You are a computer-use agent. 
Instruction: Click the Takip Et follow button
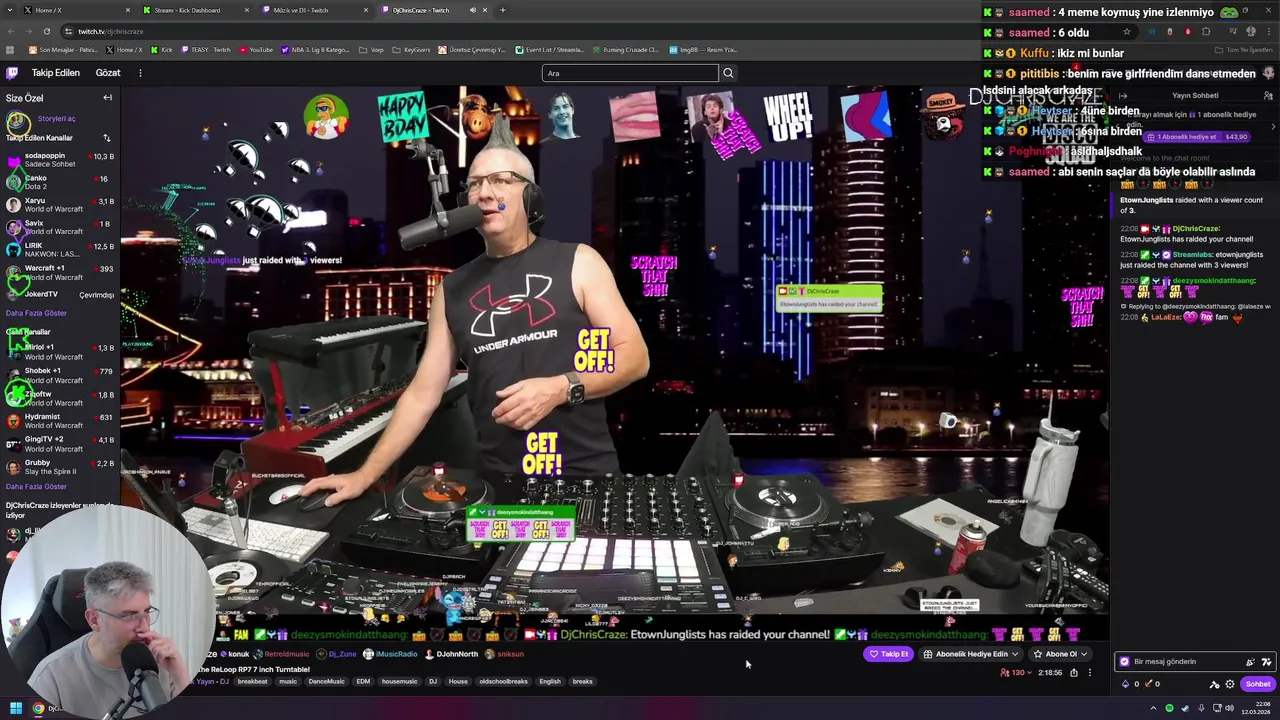pyautogui.click(x=888, y=654)
